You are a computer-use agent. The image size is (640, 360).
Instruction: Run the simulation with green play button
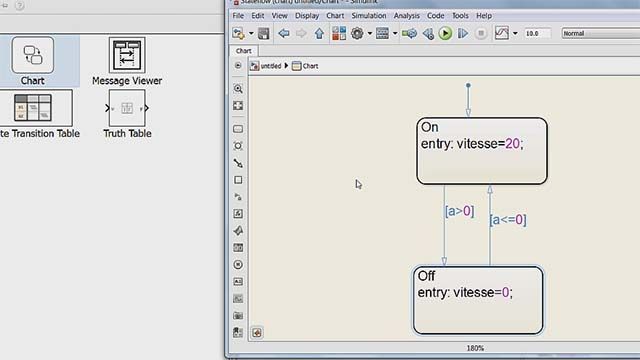coord(445,33)
